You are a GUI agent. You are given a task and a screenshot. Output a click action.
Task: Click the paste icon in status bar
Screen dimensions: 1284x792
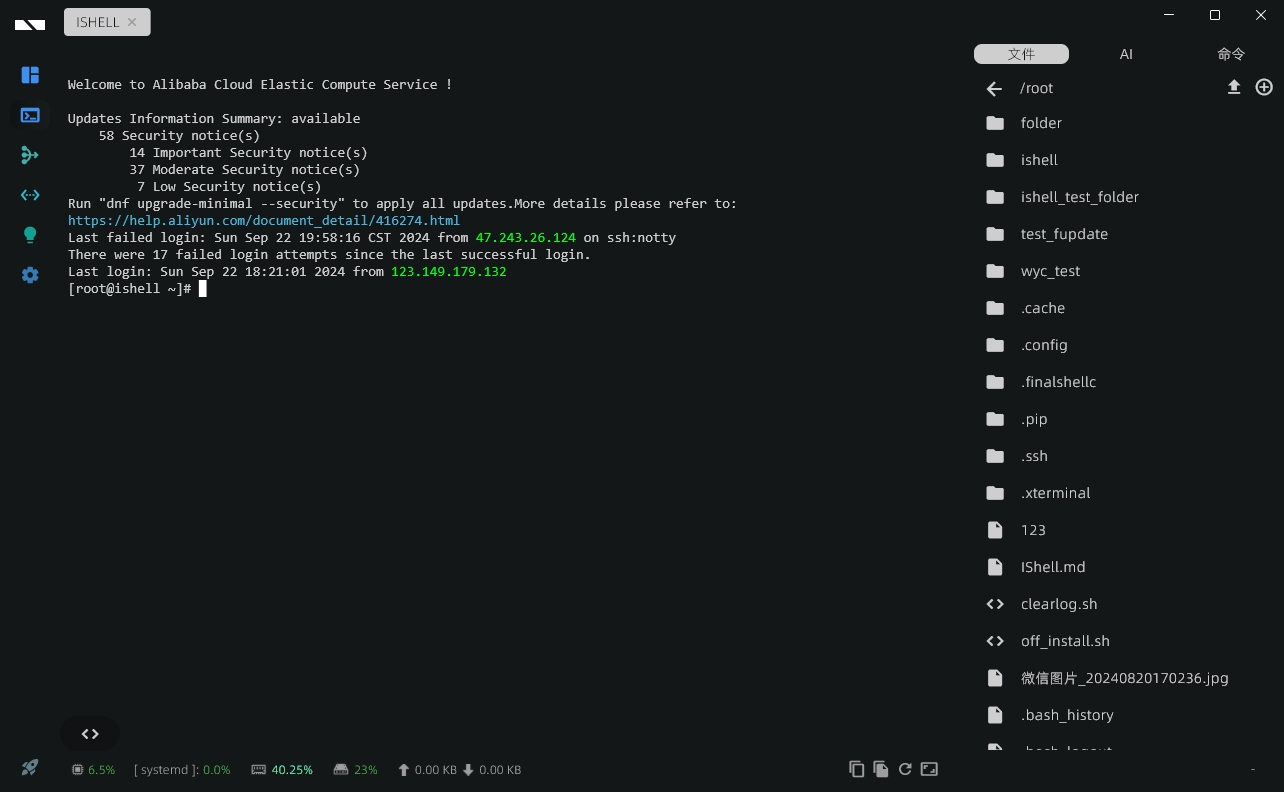coord(881,769)
